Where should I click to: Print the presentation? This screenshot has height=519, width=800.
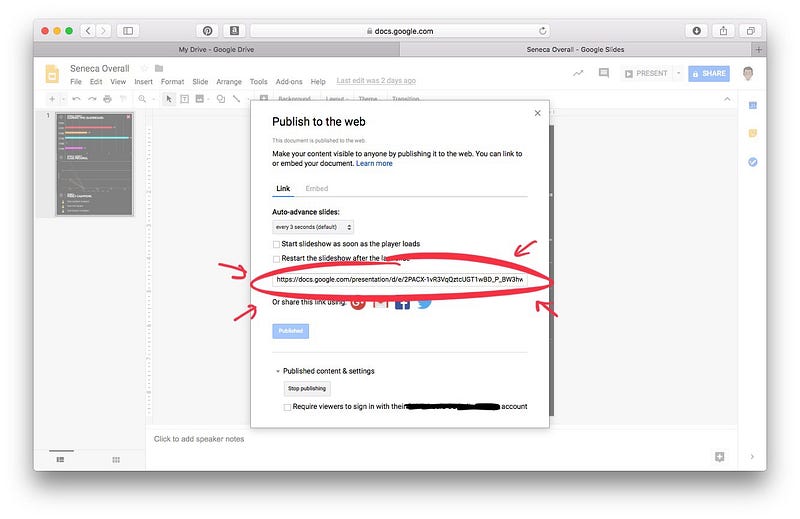tap(107, 98)
